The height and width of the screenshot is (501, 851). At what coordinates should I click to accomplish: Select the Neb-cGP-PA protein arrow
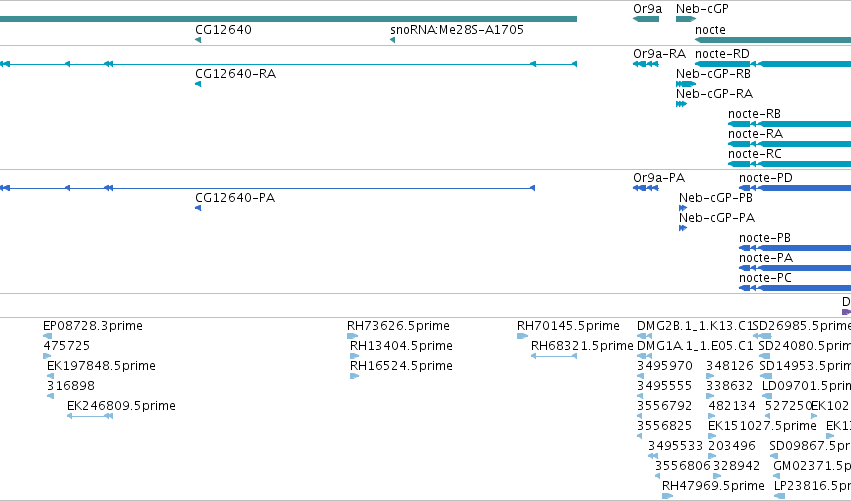click(x=683, y=229)
